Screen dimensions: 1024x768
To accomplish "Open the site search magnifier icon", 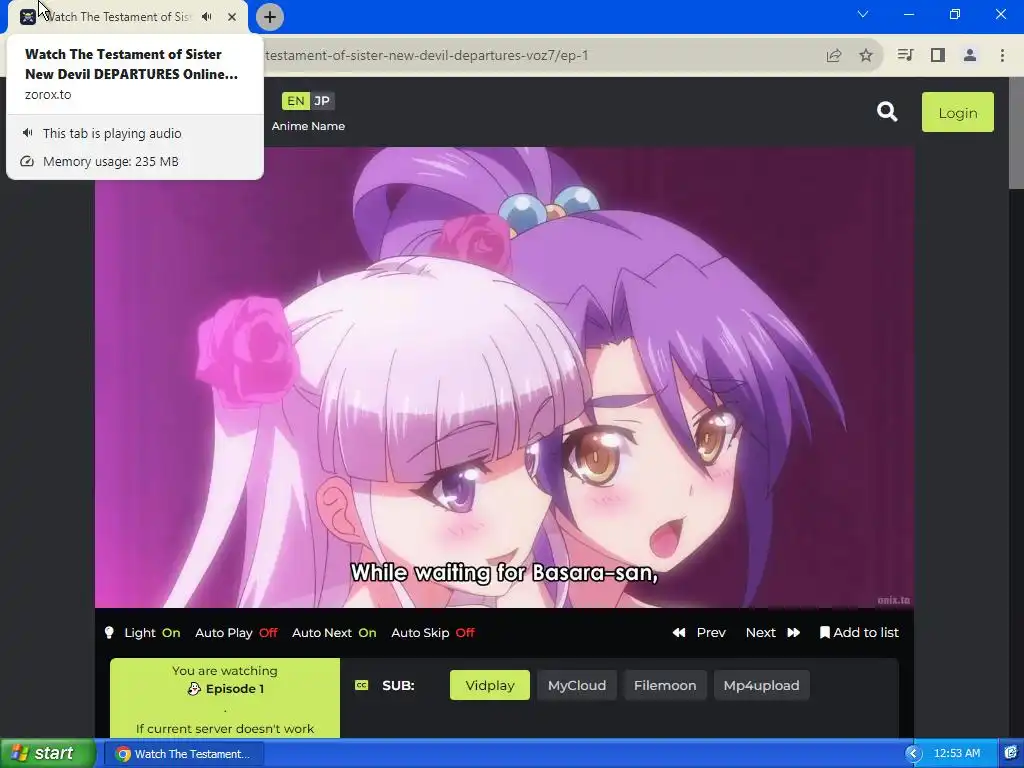I will [x=886, y=112].
